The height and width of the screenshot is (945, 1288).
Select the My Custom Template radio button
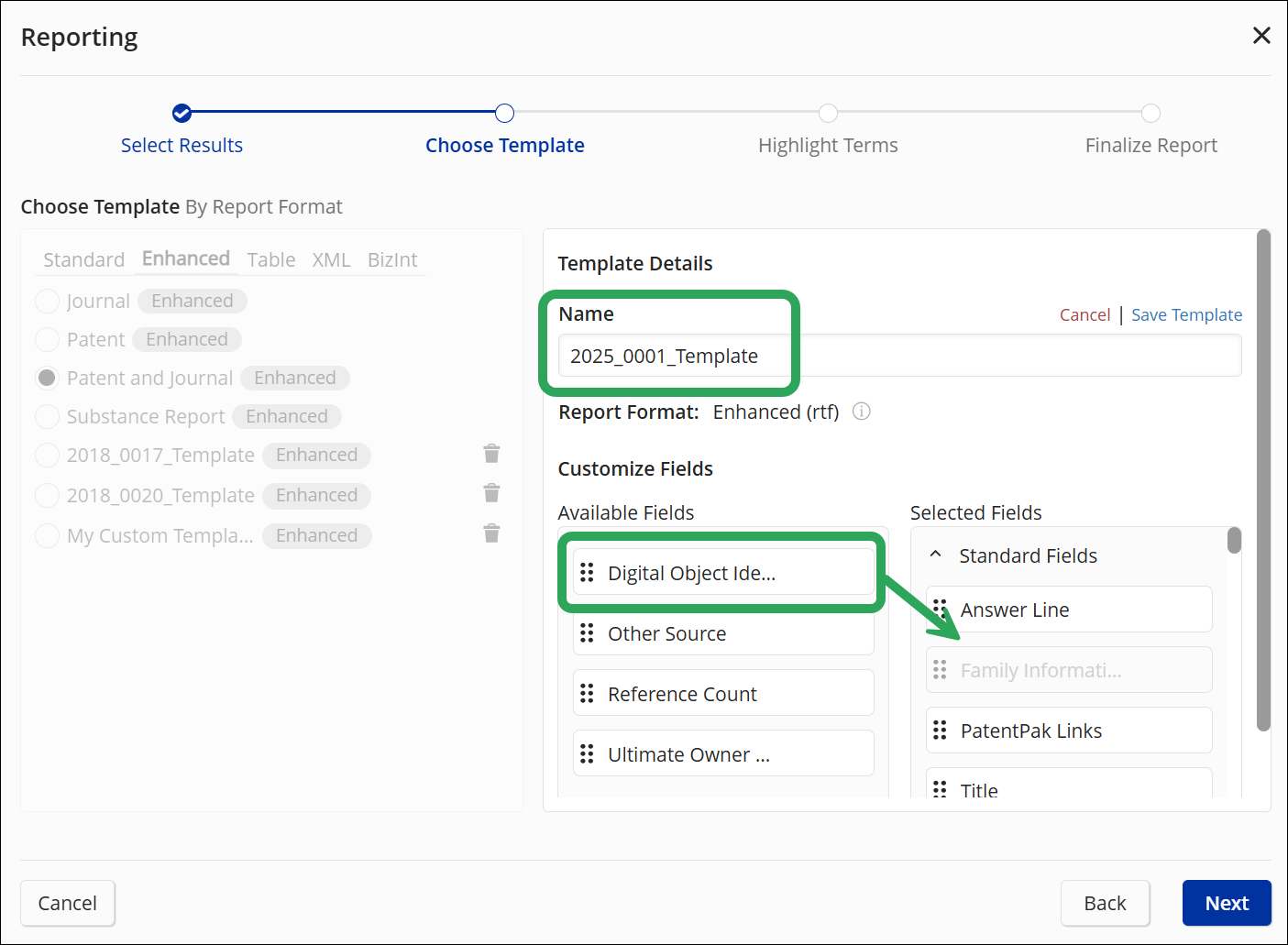pos(47,535)
